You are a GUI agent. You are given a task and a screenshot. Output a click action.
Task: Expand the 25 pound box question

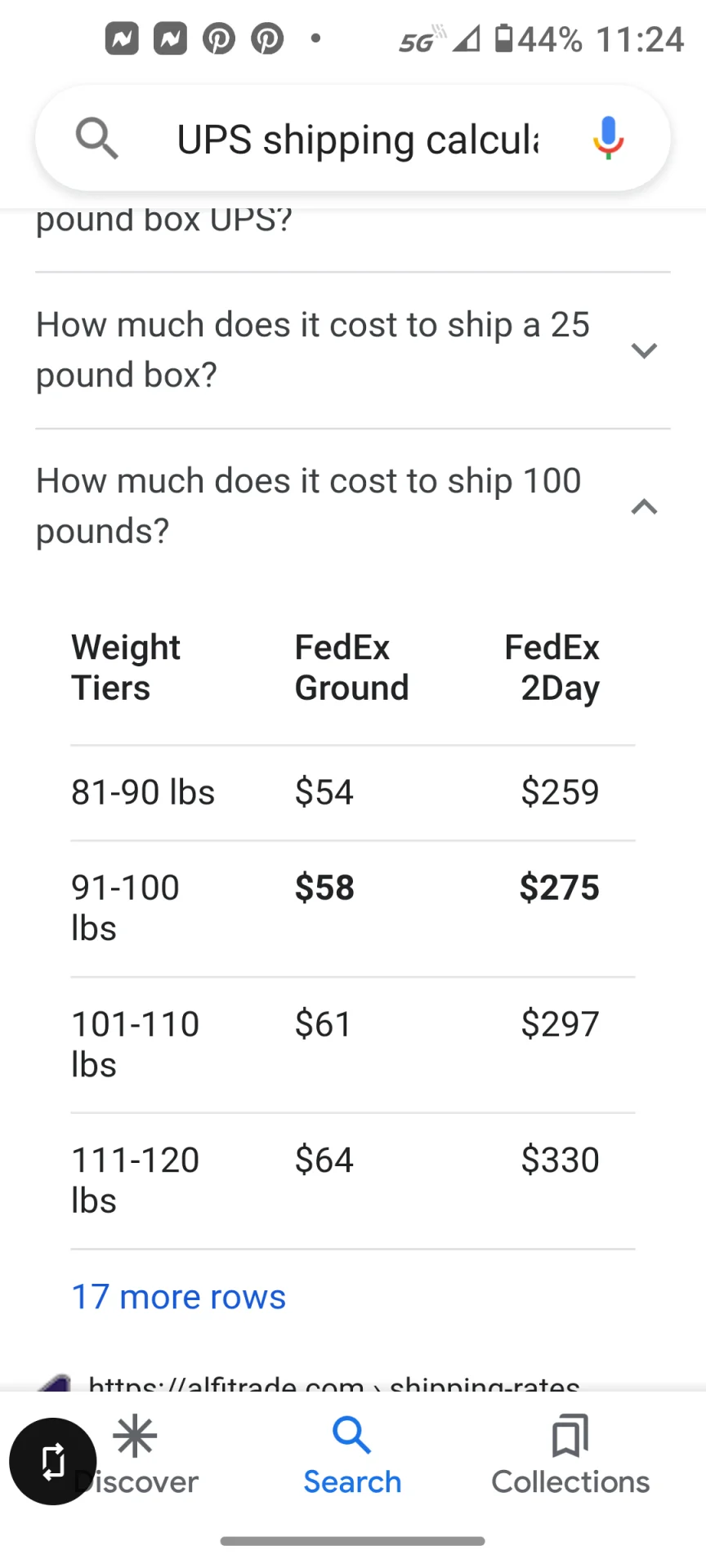tap(353, 350)
